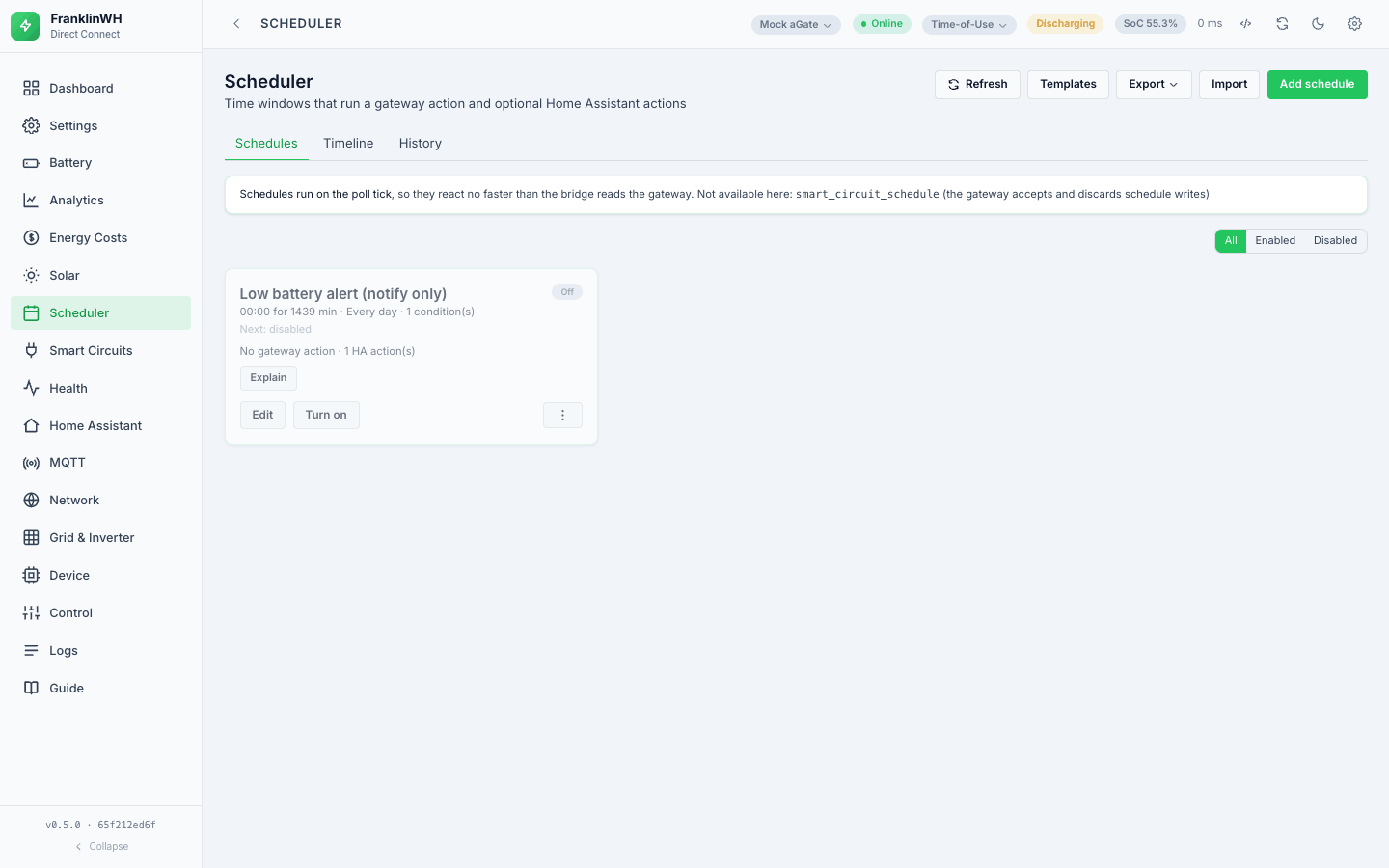
Task: Open the Guide book icon
Action: tap(31, 689)
